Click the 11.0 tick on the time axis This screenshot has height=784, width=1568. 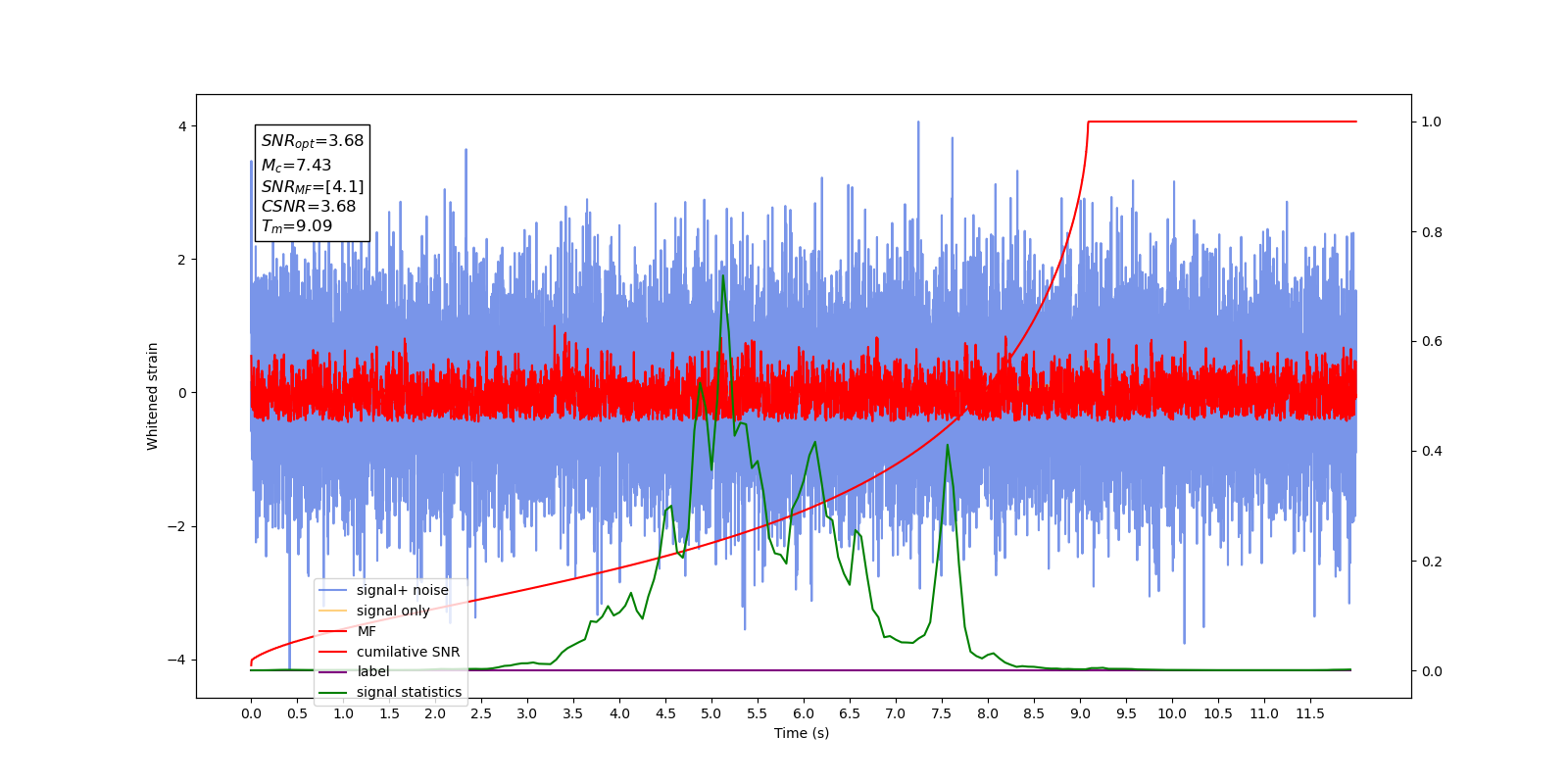pos(1264,713)
